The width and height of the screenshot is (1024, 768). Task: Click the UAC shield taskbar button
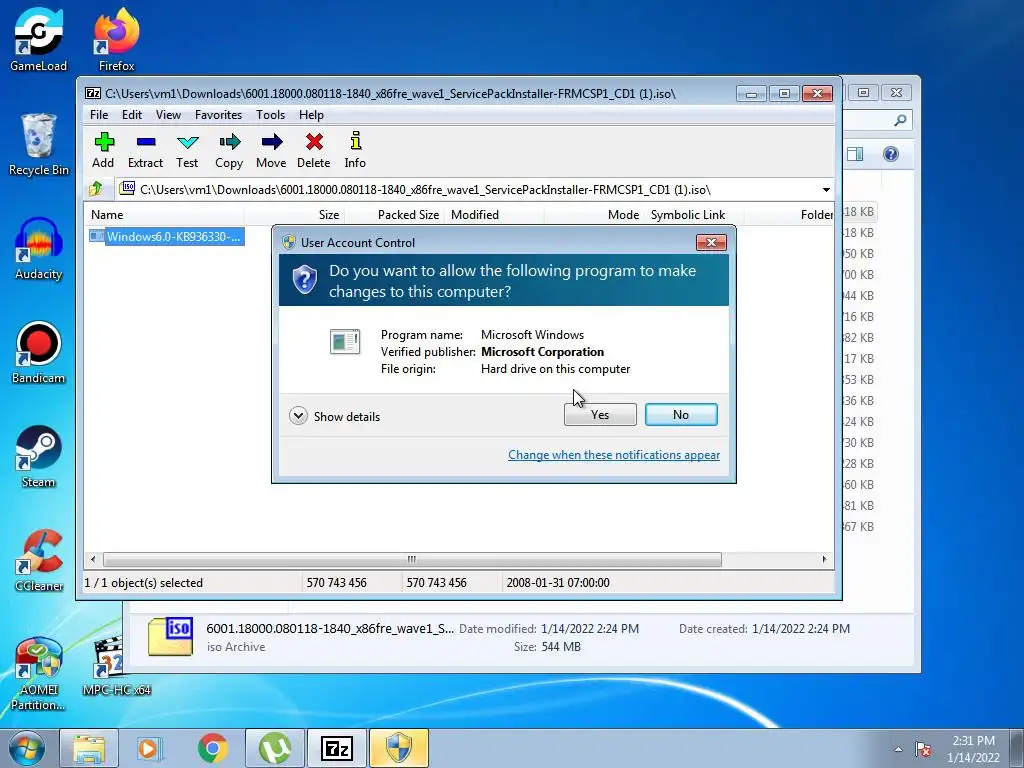click(399, 748)
